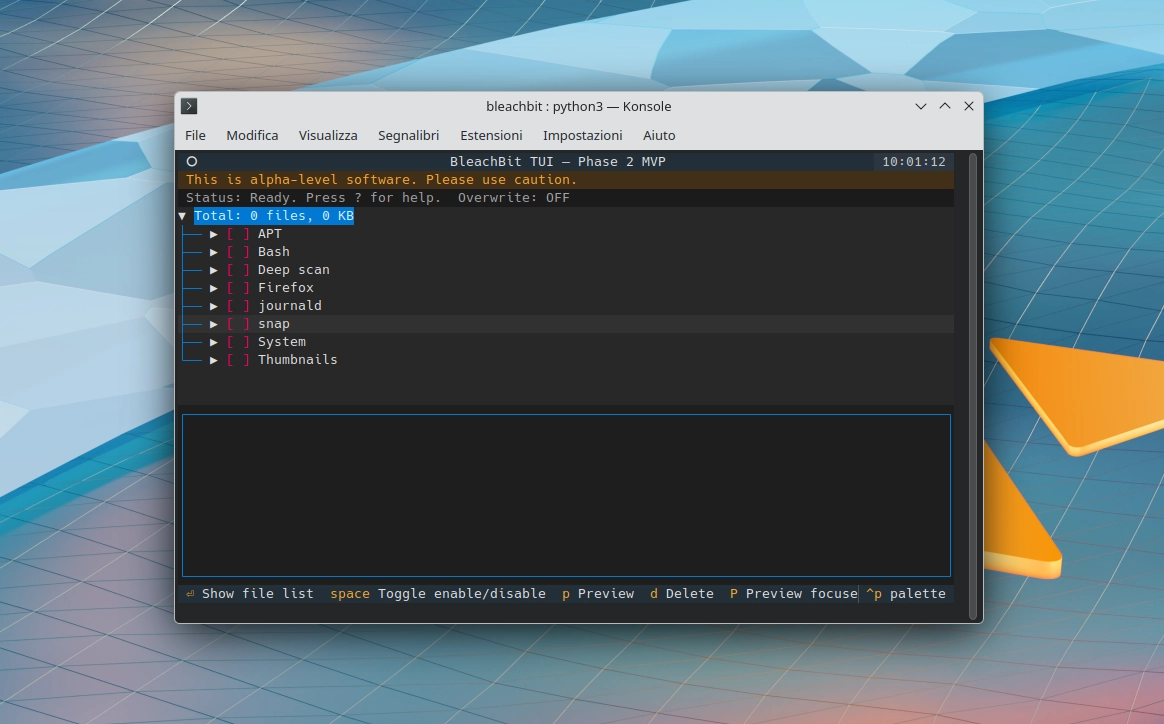
Task: Enable the Deep scan checkbox
Action: coord(238,270)
